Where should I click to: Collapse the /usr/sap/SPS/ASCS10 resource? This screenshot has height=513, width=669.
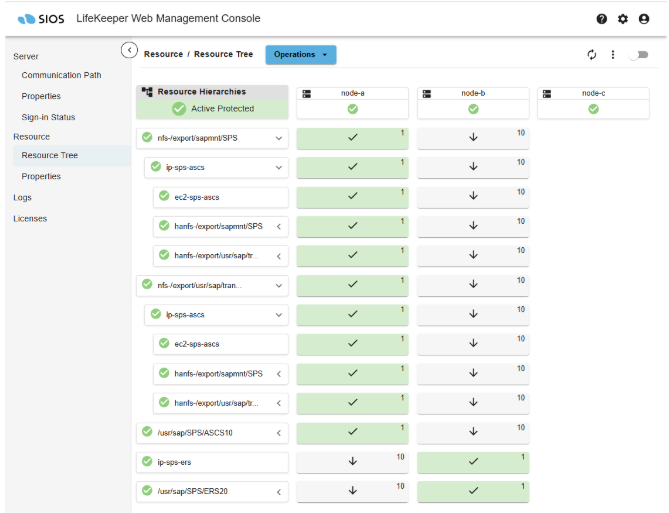tap(279, 433)
